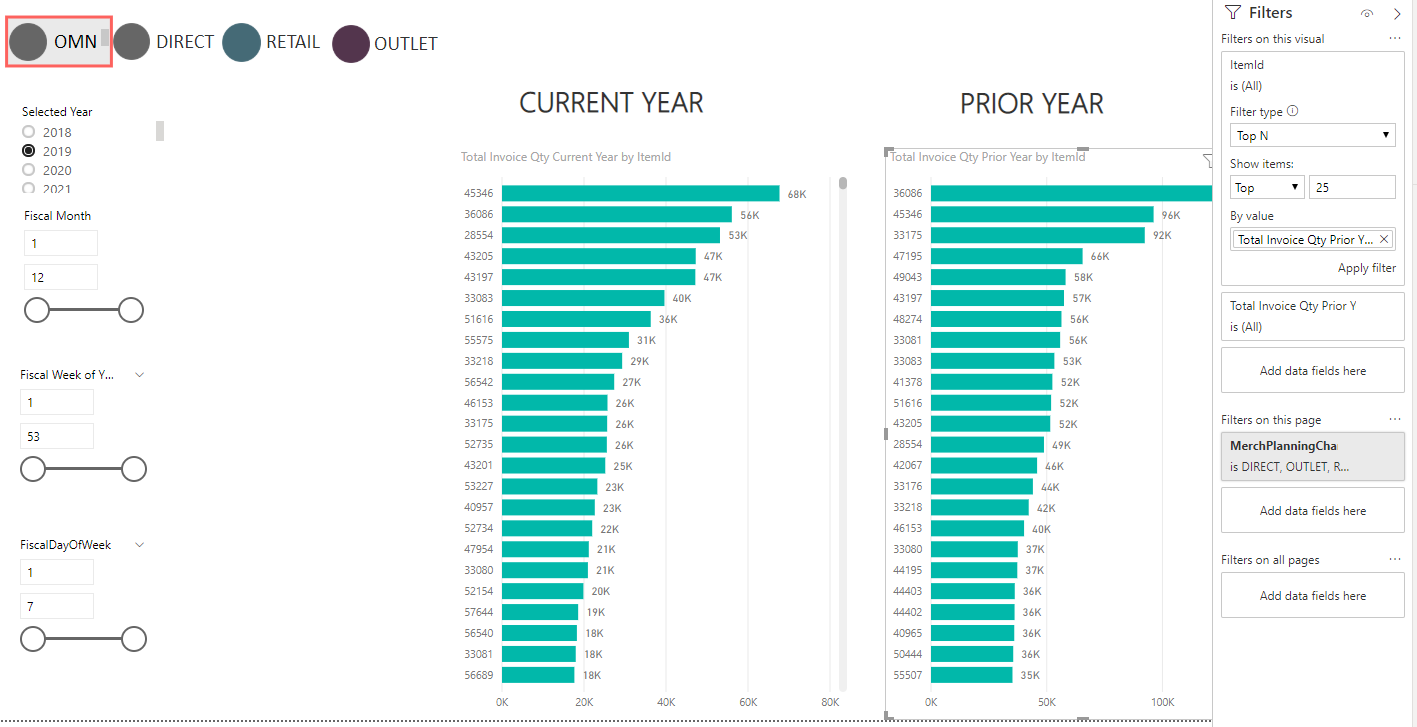
Task: Select the DIRECT channel button
Action: tap(164, 43)
